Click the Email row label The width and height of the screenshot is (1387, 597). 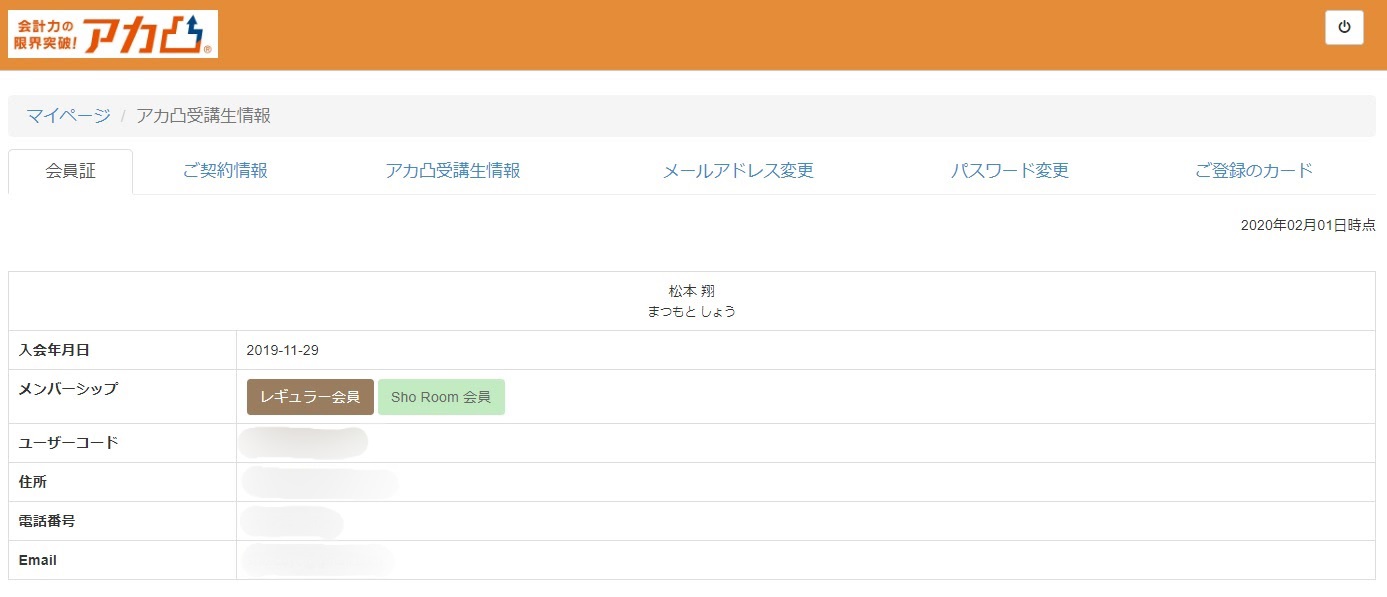36,560
